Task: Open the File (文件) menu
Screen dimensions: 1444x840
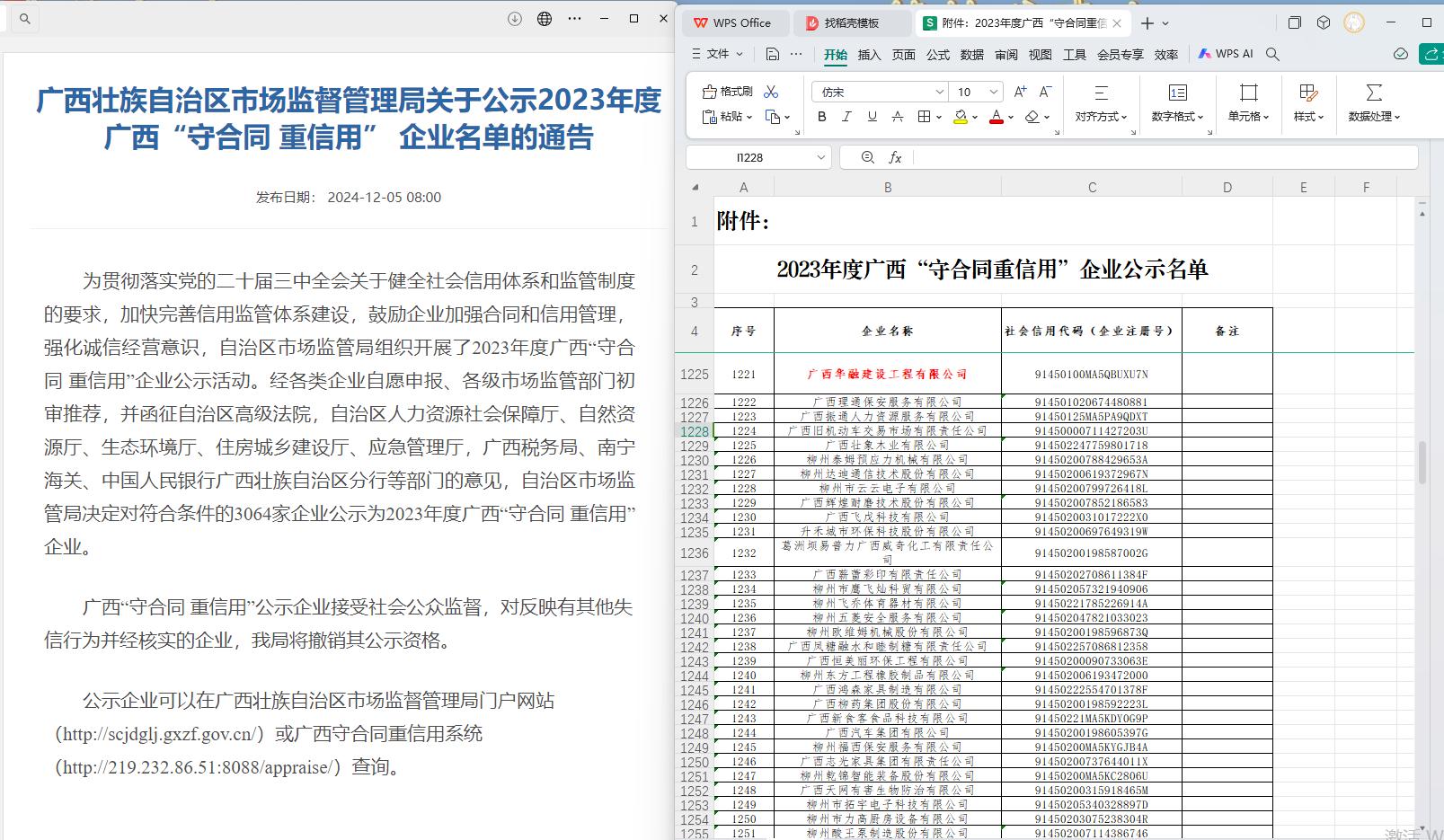Action: click(717, 54)
